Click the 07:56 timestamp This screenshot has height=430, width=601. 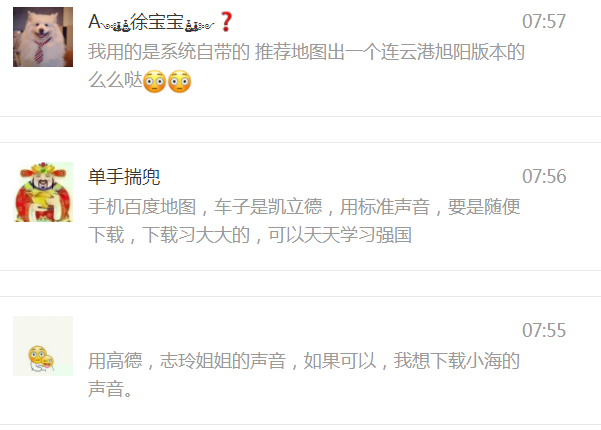(544, 176)
